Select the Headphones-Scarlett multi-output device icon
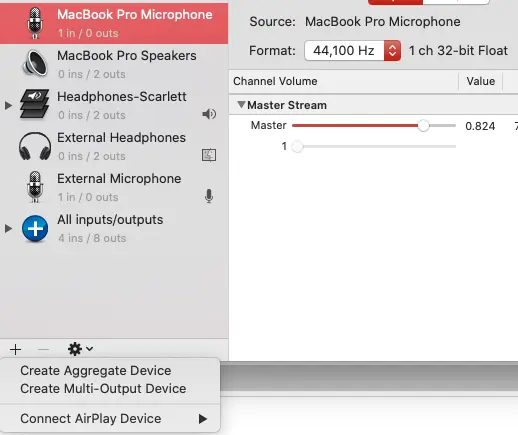The height and width of the screenshot is (435, 518). pos(34,104)
